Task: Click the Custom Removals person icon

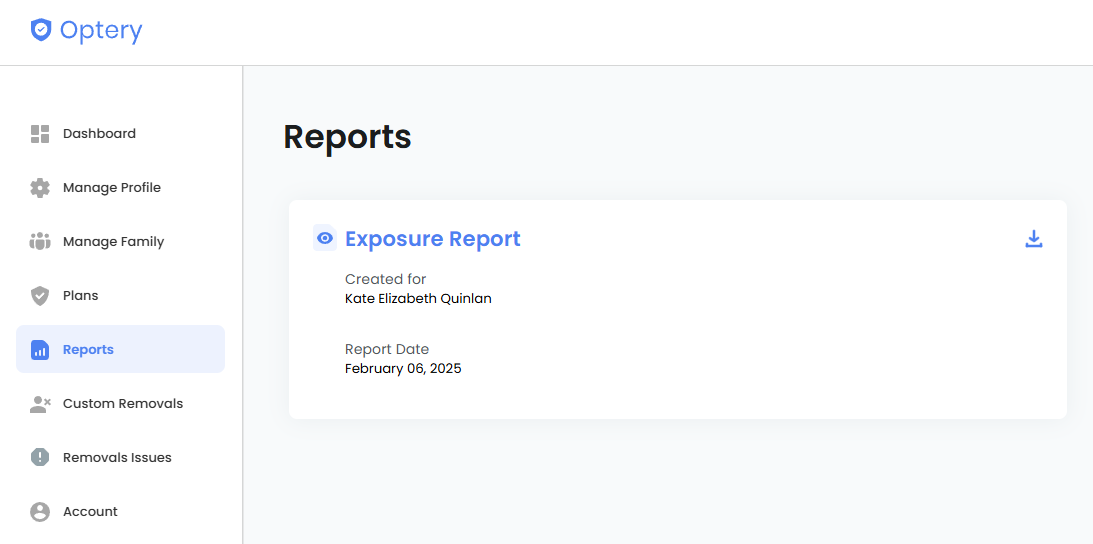Action: tap(40, 404)
